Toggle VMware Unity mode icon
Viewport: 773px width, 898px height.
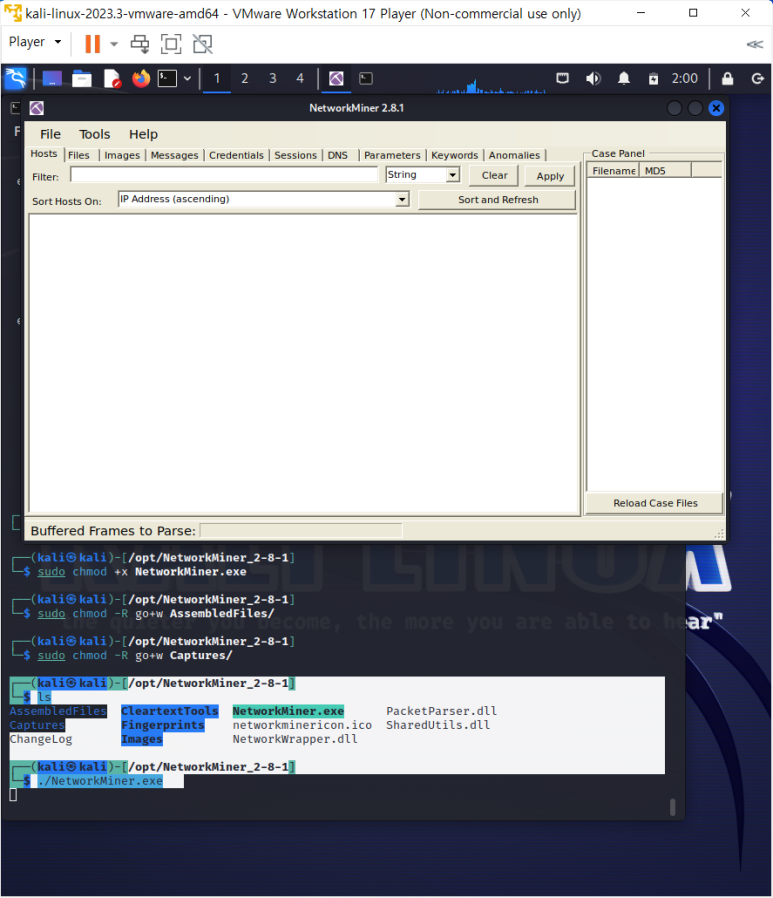[202, 44]
